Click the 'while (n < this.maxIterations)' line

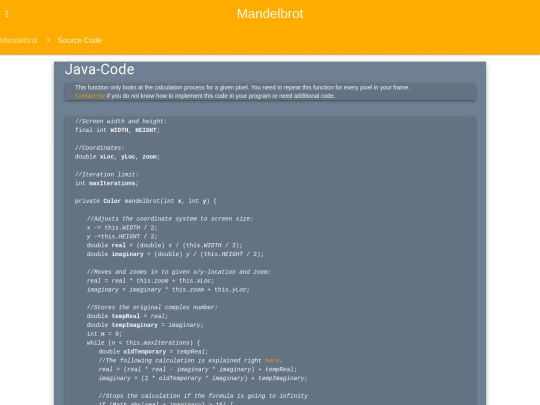(x=143, y=343)
